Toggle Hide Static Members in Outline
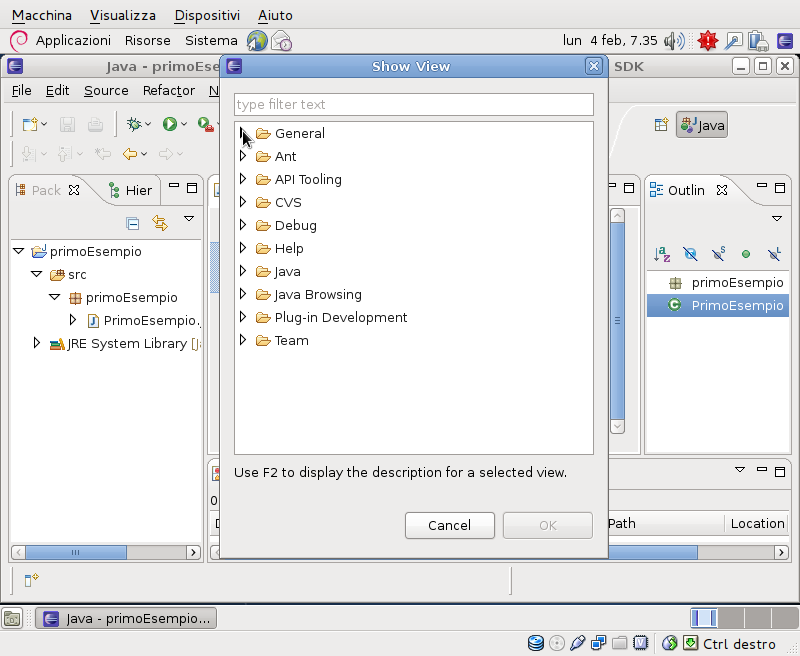The width and height of the screenshot is (800, 656). 718,254
